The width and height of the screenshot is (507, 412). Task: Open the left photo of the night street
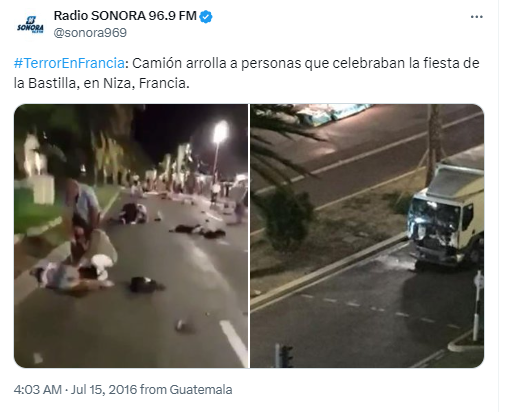coord(131,236)
